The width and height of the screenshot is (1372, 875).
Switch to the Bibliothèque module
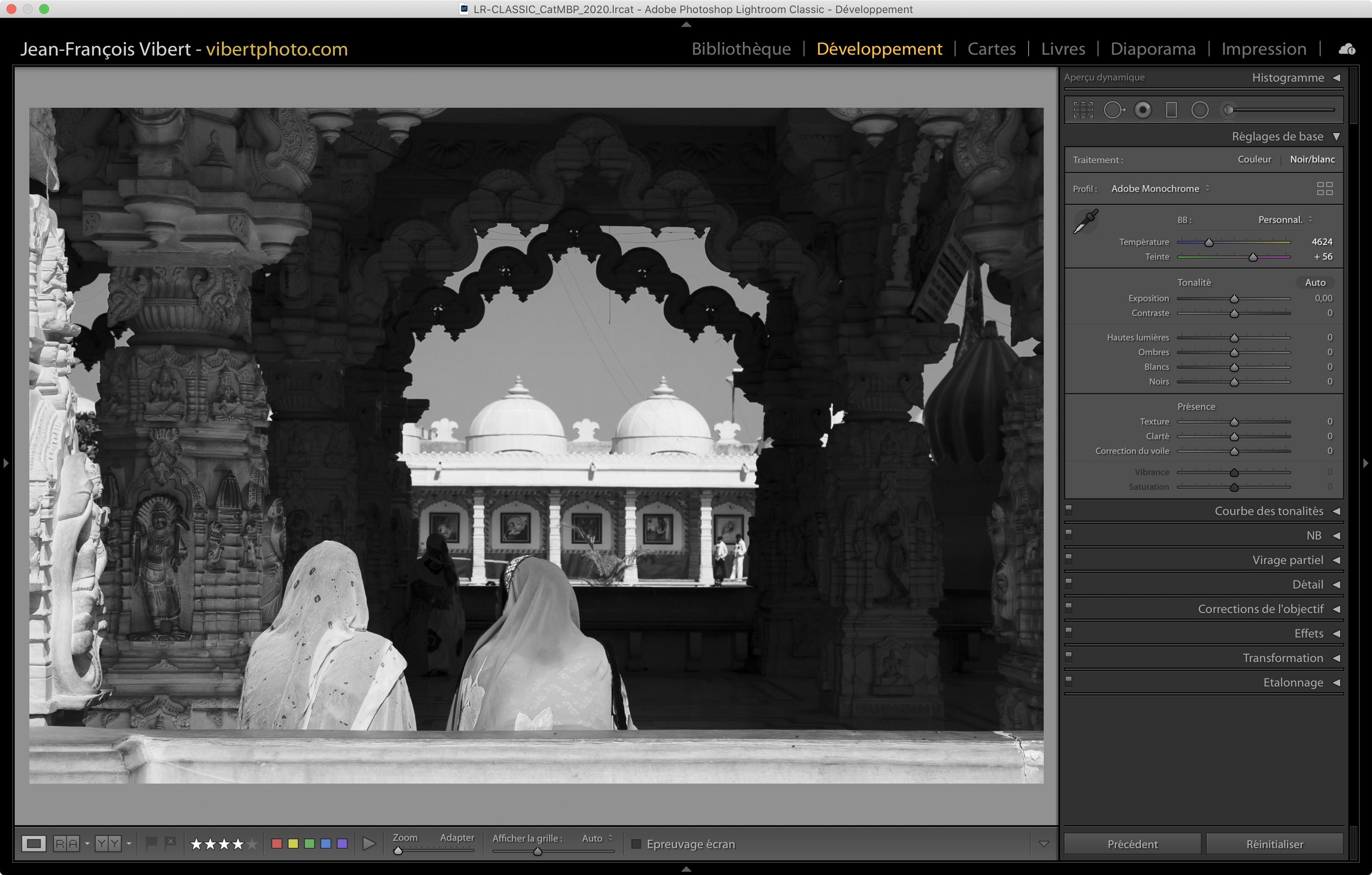[x=741, y=49]
